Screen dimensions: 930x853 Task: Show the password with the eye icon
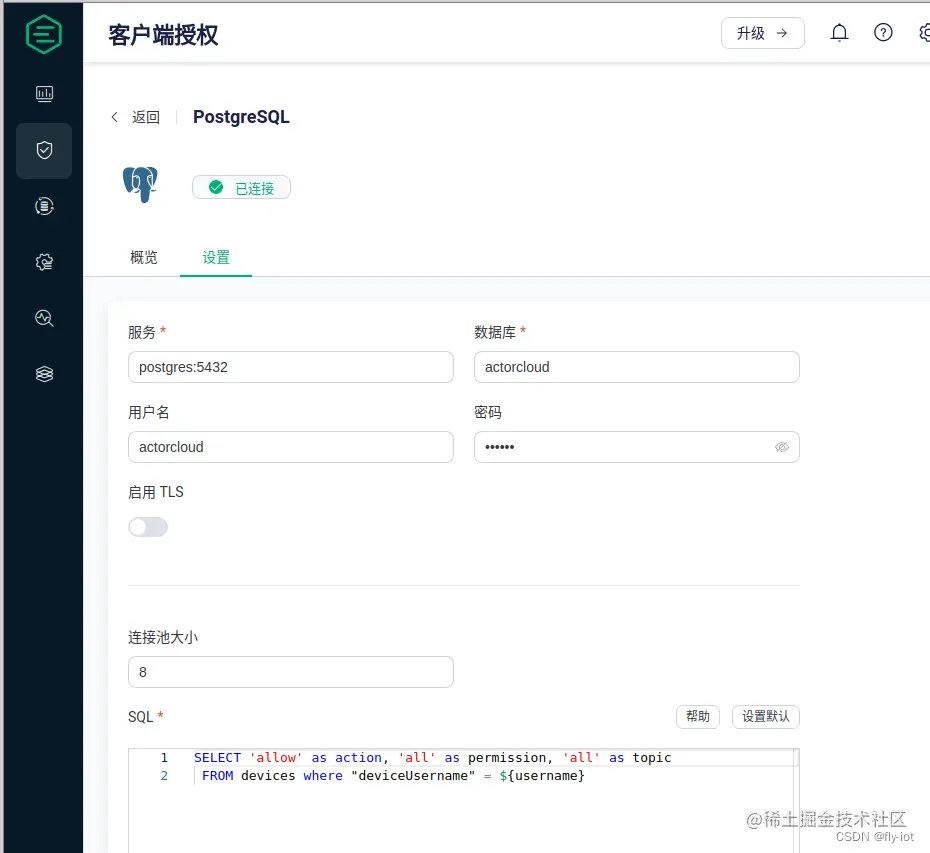pos(782,447)
